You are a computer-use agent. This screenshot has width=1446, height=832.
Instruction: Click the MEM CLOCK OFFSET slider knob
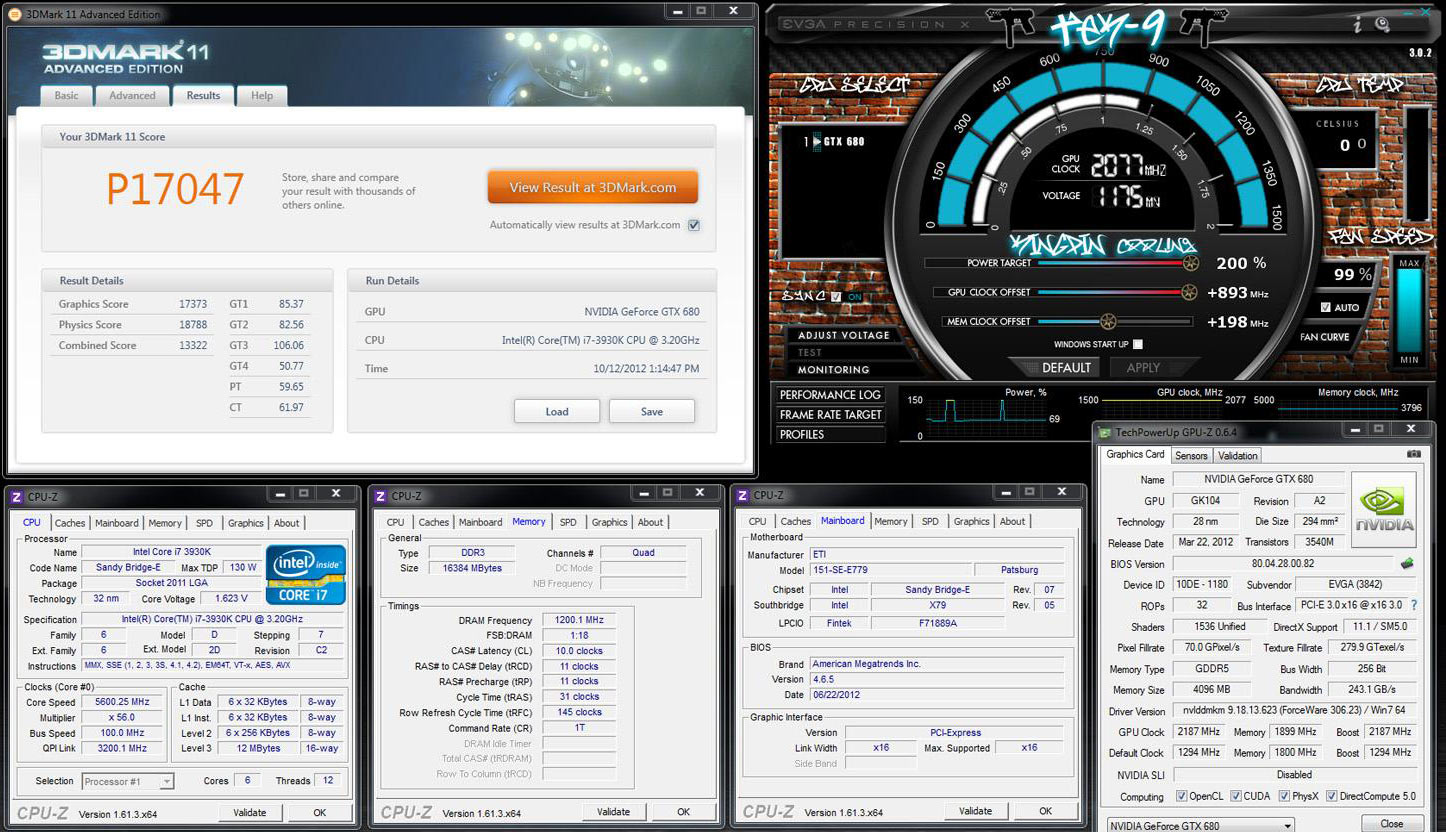click(x=1107, y=321)
